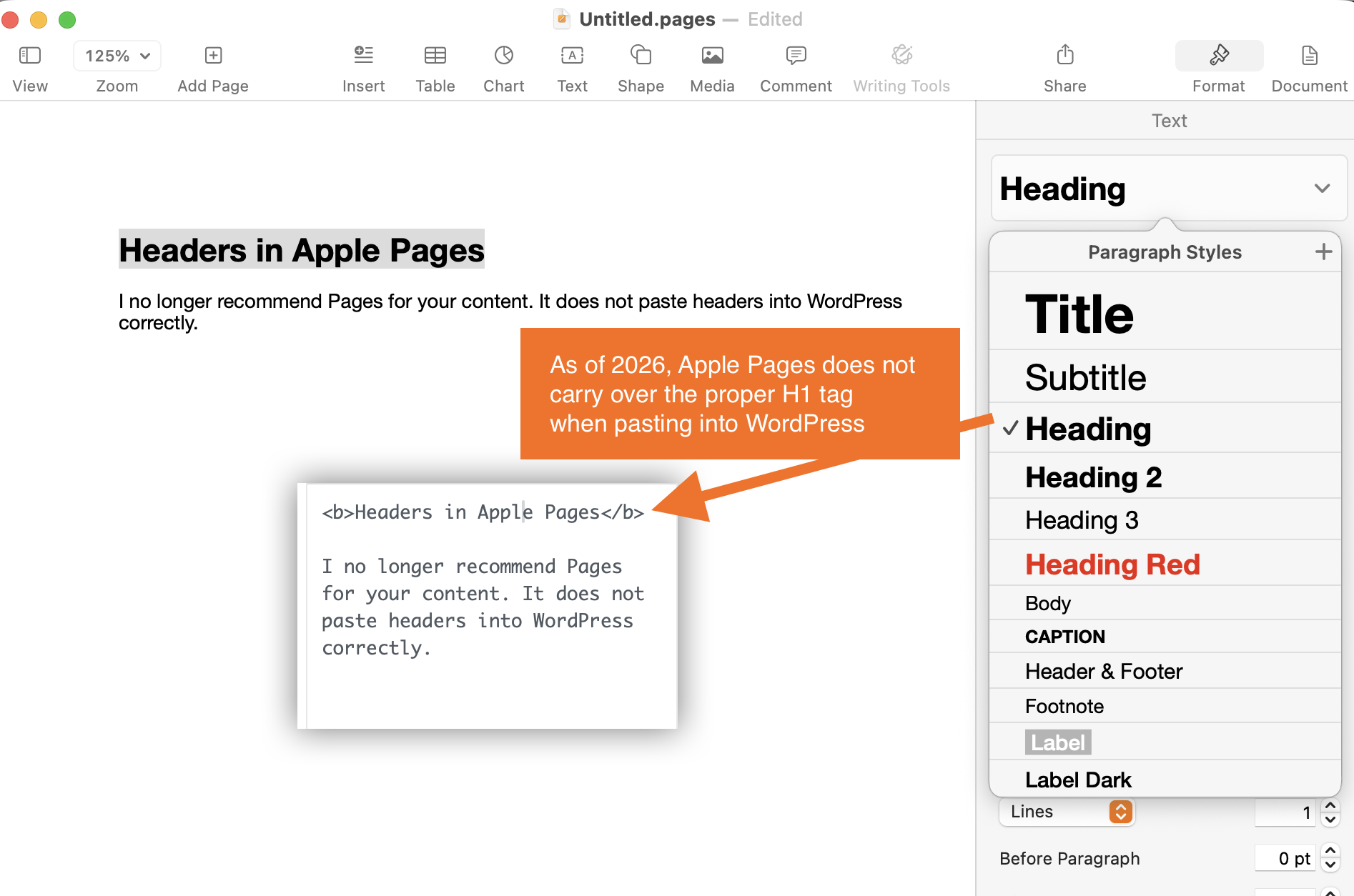Screen dimensions: 1354x896
Task: Decrease line spacing with down stepper
Action: pos(1330,820)
